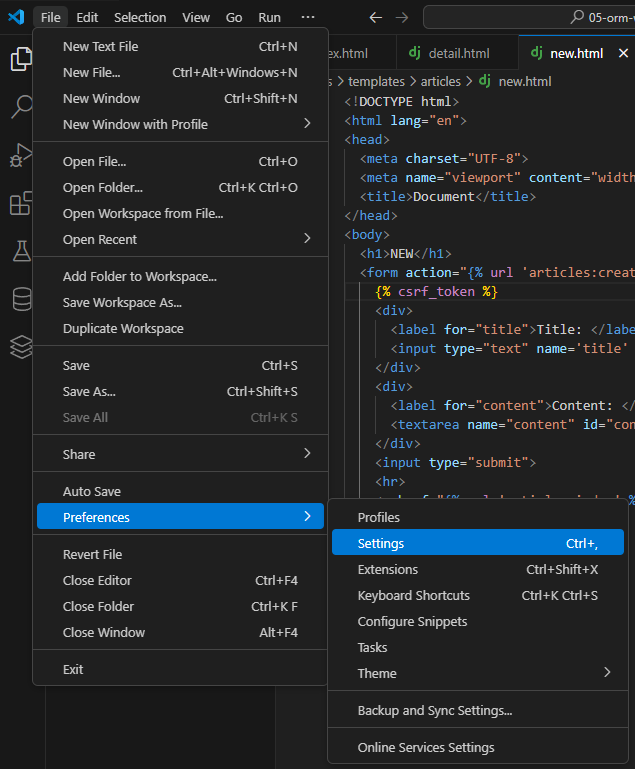The width and height of the screenshot is (635, 769).
Task: Click the articles breadcrumb
Action: tap(440, 81)
